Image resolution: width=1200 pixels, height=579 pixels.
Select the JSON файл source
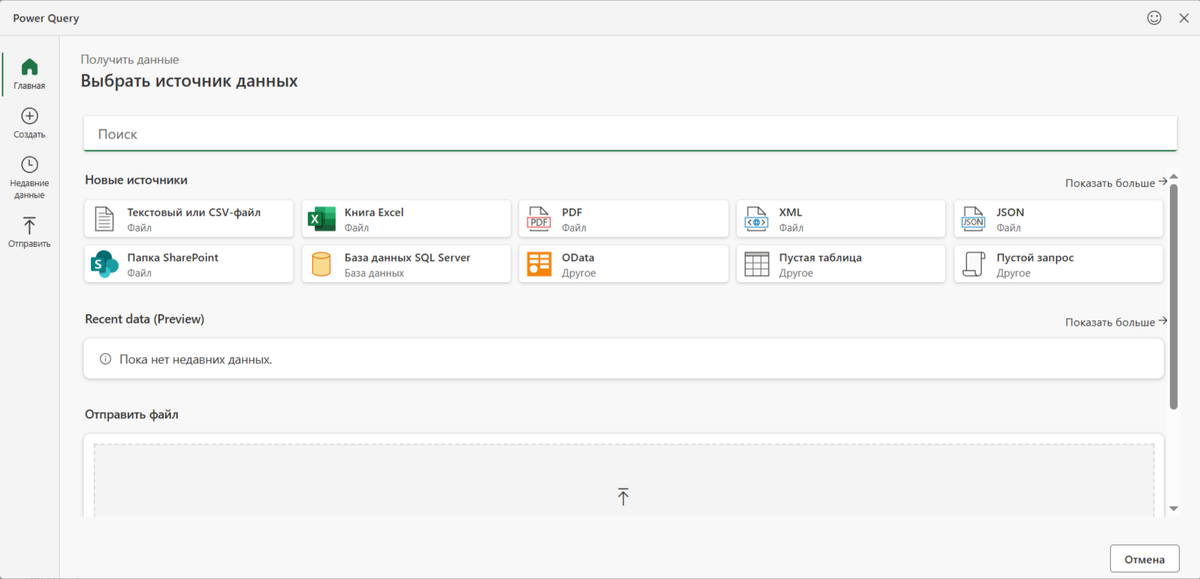[x=1058, y=218]
